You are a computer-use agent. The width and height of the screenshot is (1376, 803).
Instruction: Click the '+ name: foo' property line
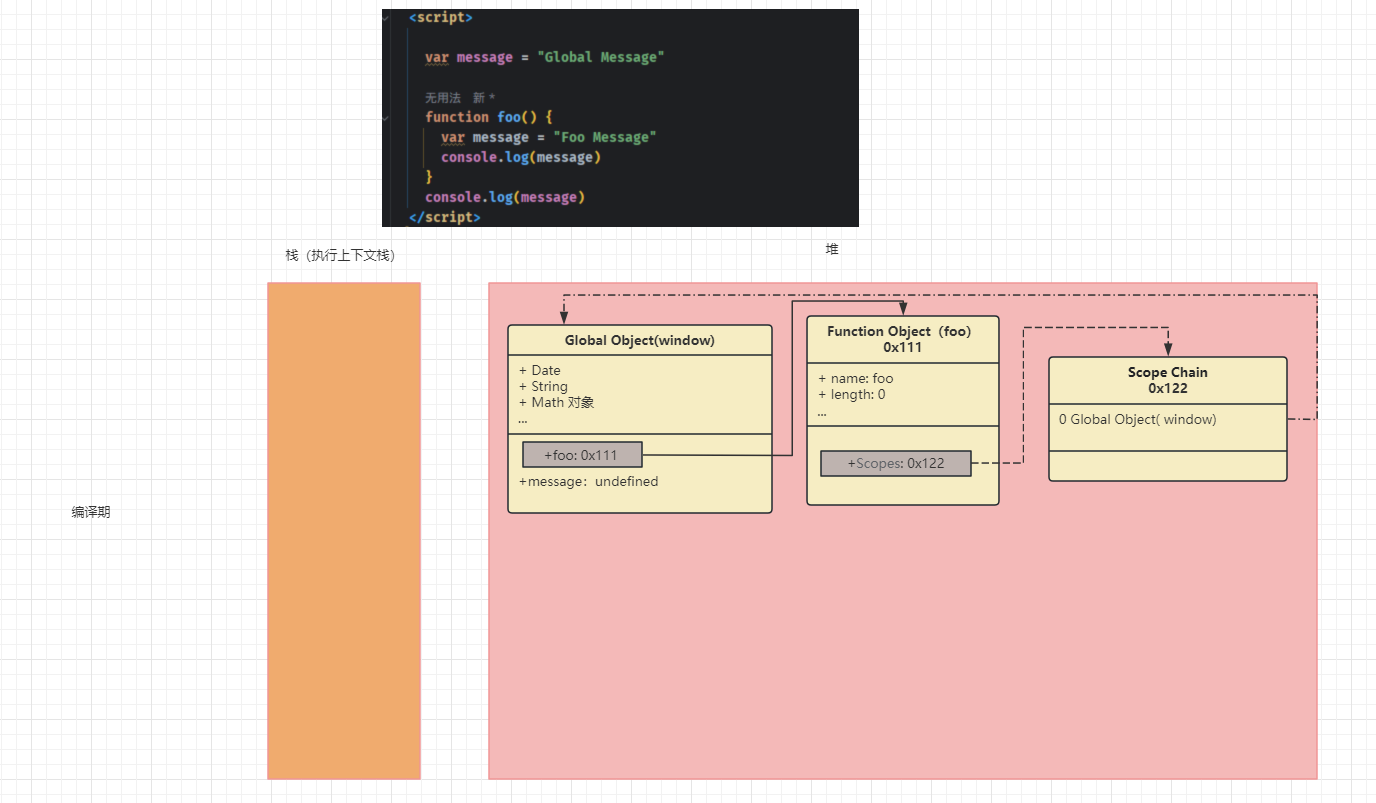[x=856, y=379]
